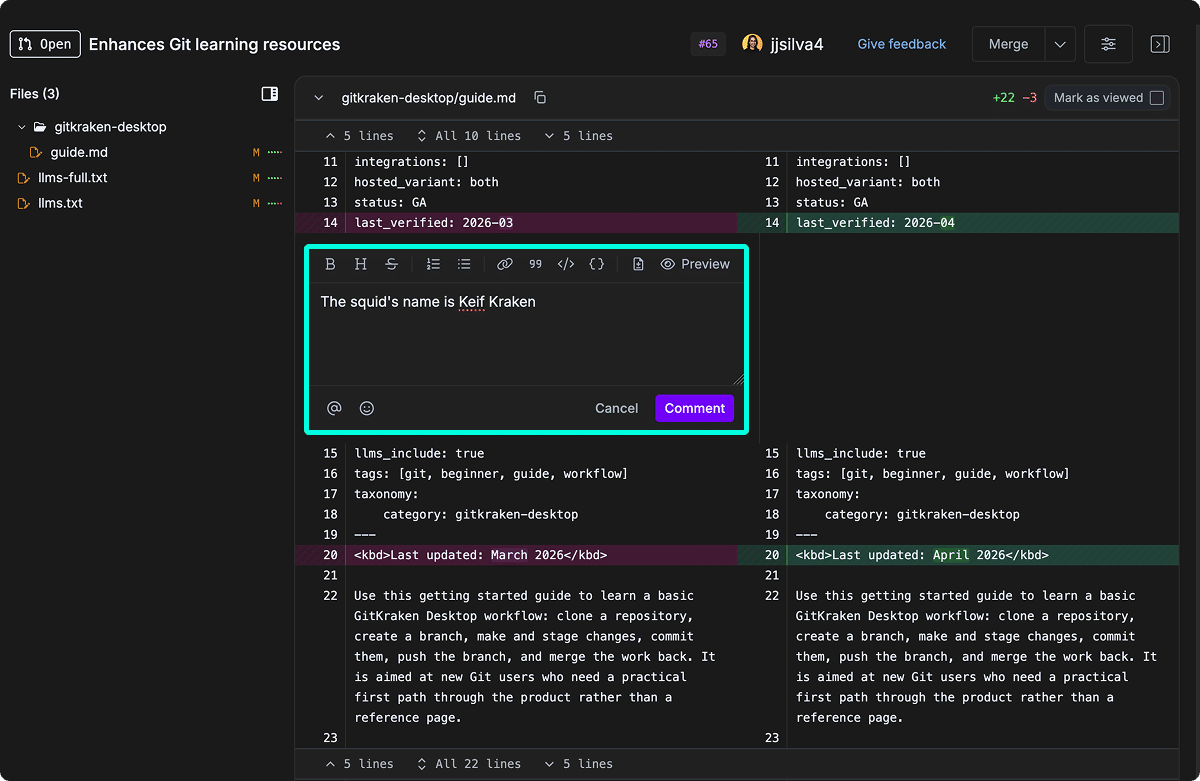Image resolution: width=1200 pixels, height=781 pixels.
Task: Expand 5 lines down at bottom of diff
Action: [x=578, y=764]
